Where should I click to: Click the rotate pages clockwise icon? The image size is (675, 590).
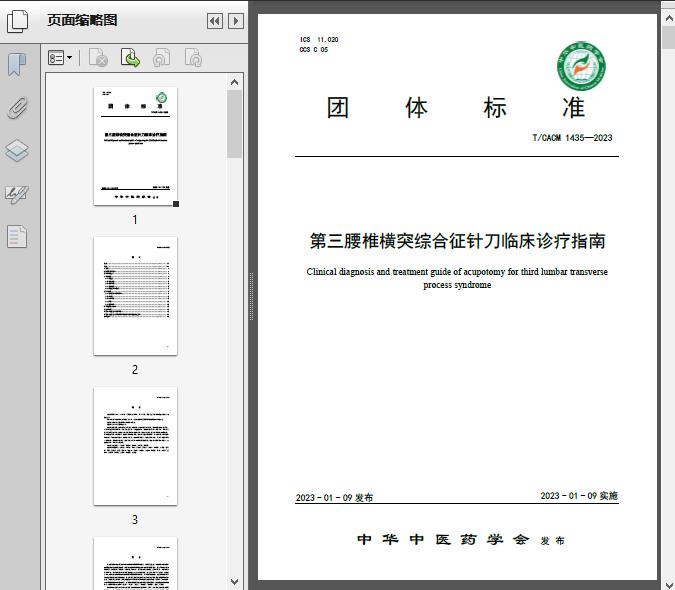tap(193, 58)
